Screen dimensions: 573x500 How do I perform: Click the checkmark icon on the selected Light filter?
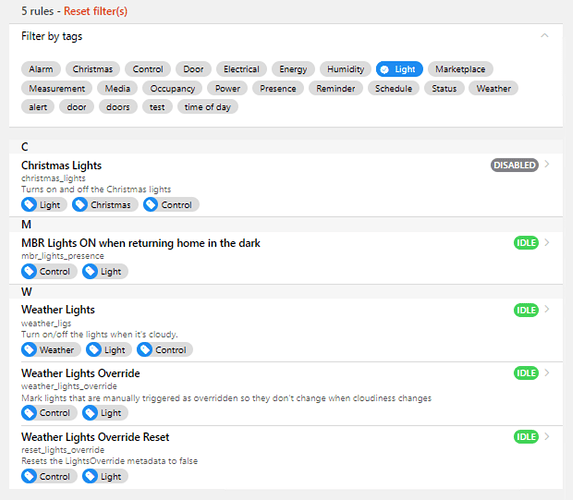pyautogui.click(x=384, y=69)
